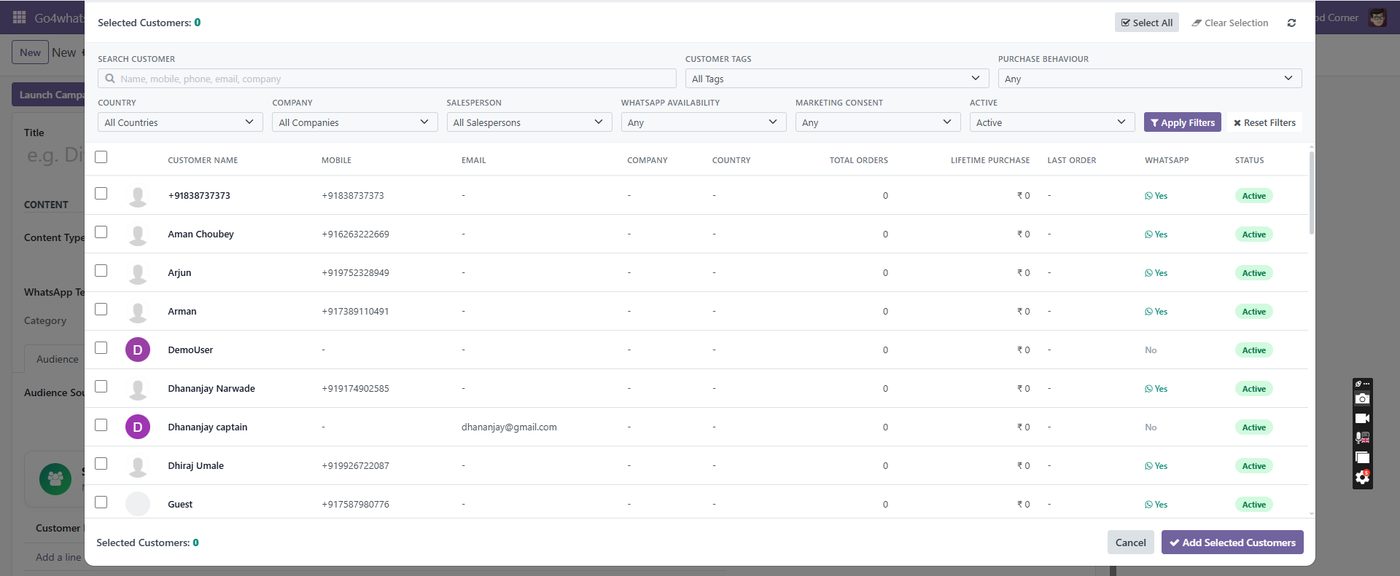Image resolution: width=1400 pixels, height=576 pixels.
Task: Click Arjun's avatar placeholder
Action: [x=138, y=273]
